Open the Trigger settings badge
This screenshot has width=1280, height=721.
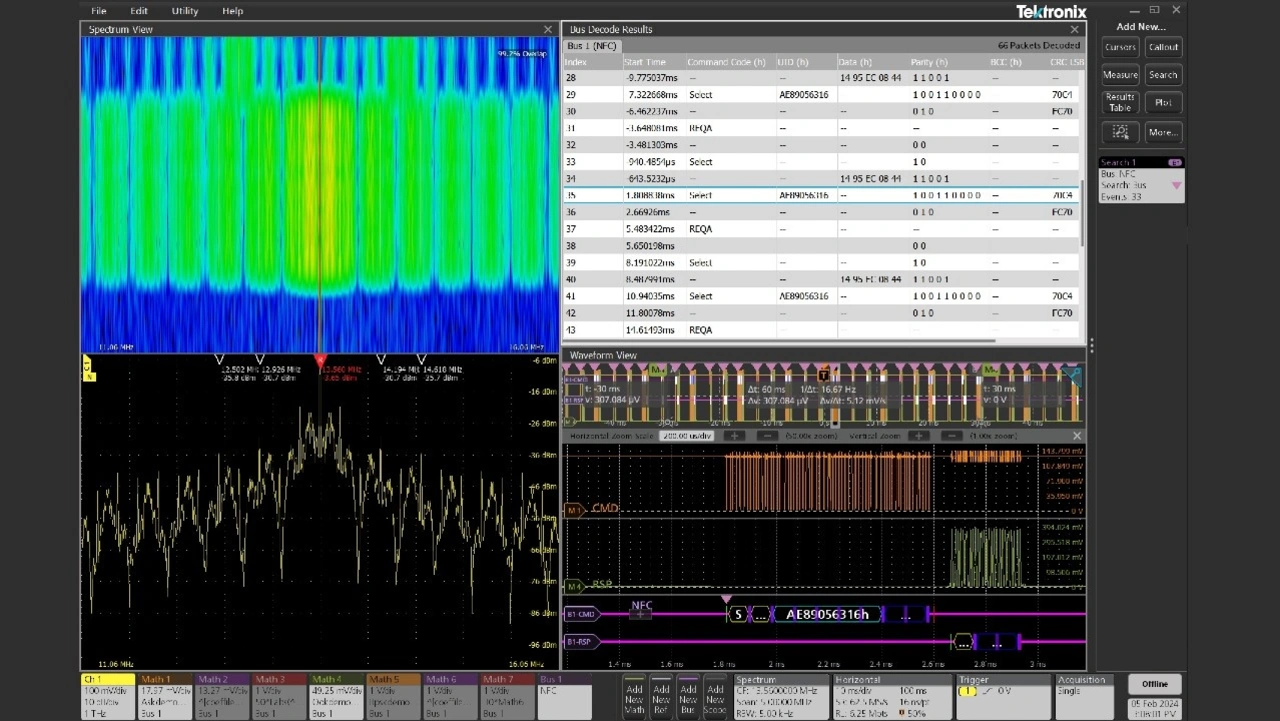point(1003,695)
